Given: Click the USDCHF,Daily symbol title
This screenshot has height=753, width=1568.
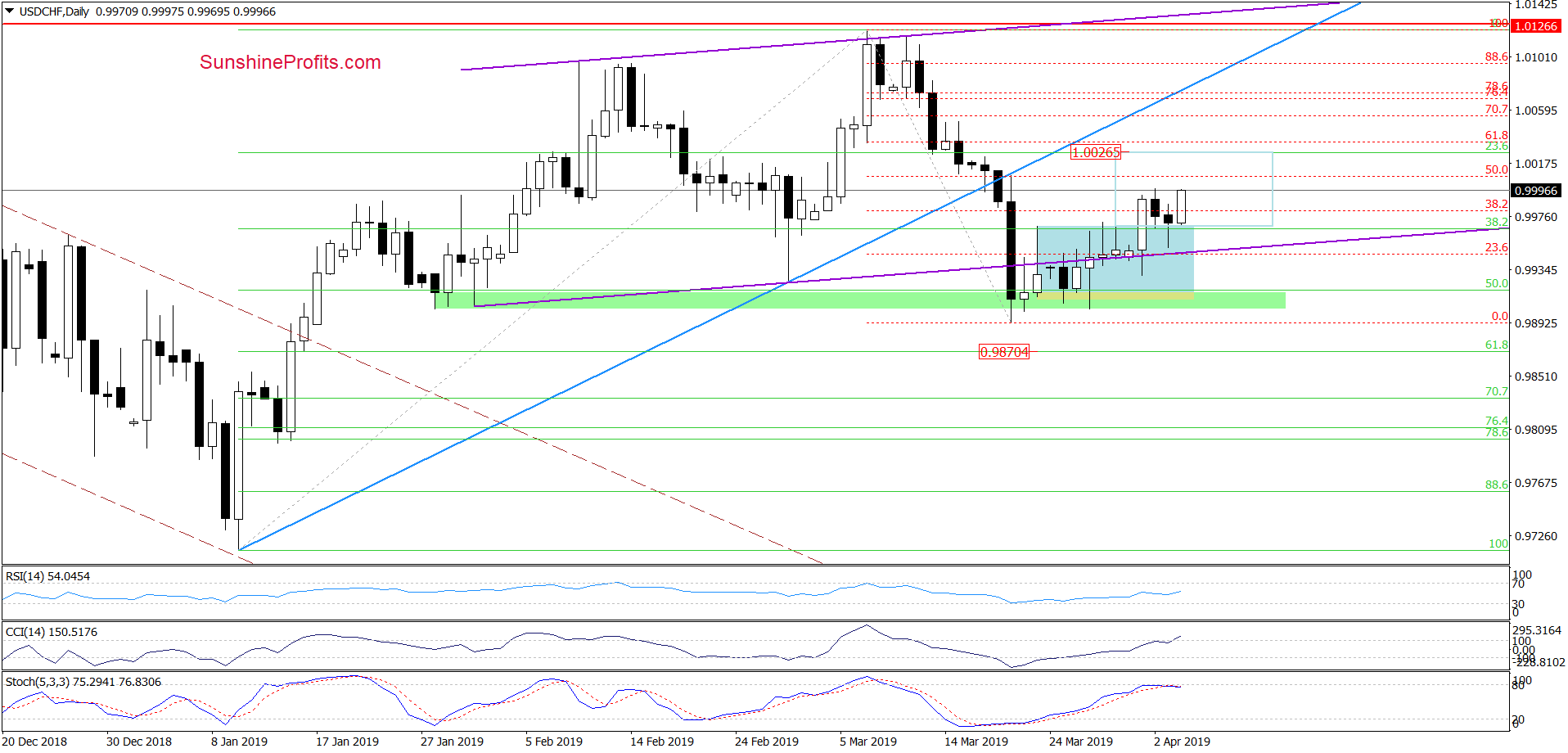Looking at the screenshot, I should click(54, 11).
